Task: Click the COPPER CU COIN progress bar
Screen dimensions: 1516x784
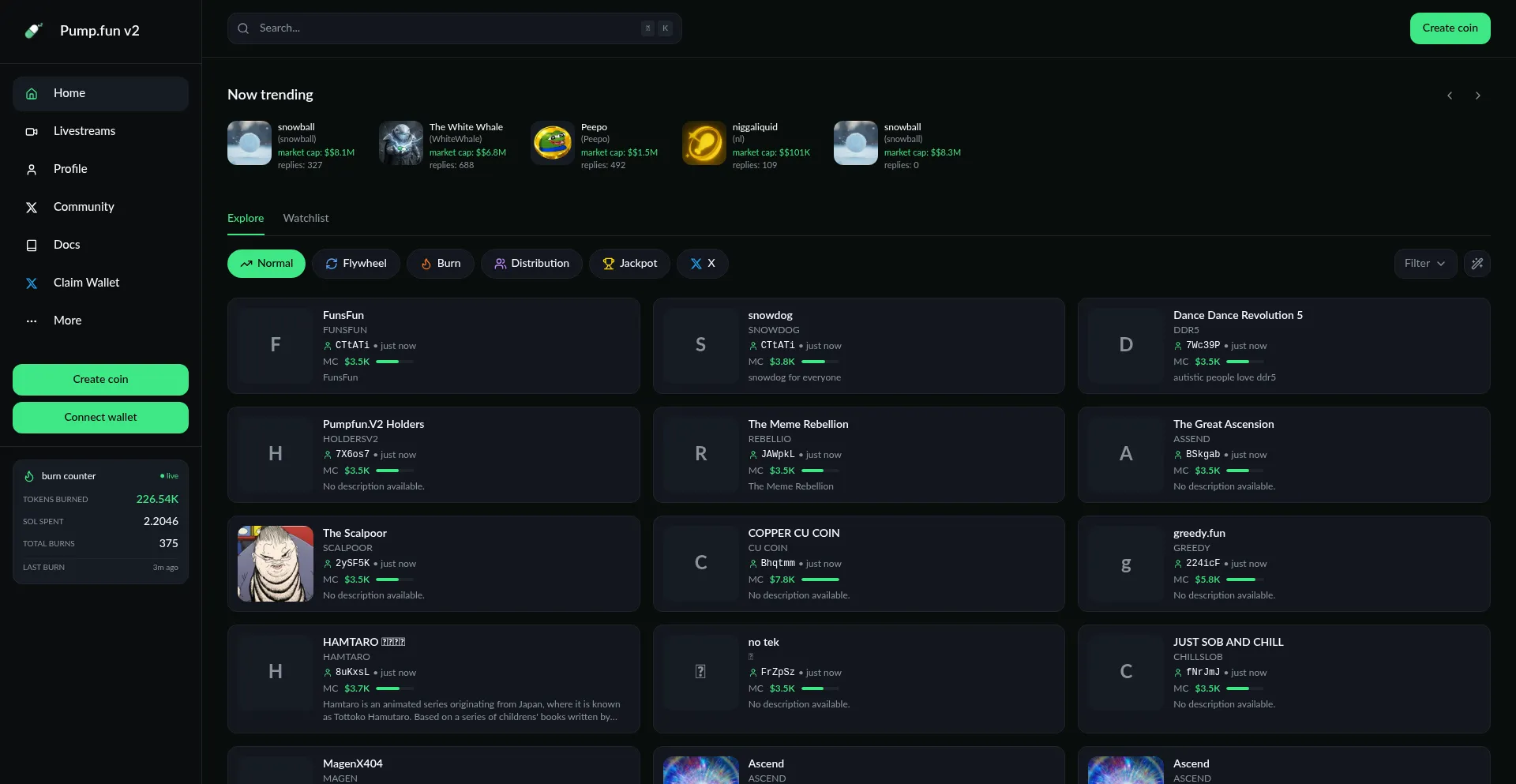Action: click(x=820, y=580)
